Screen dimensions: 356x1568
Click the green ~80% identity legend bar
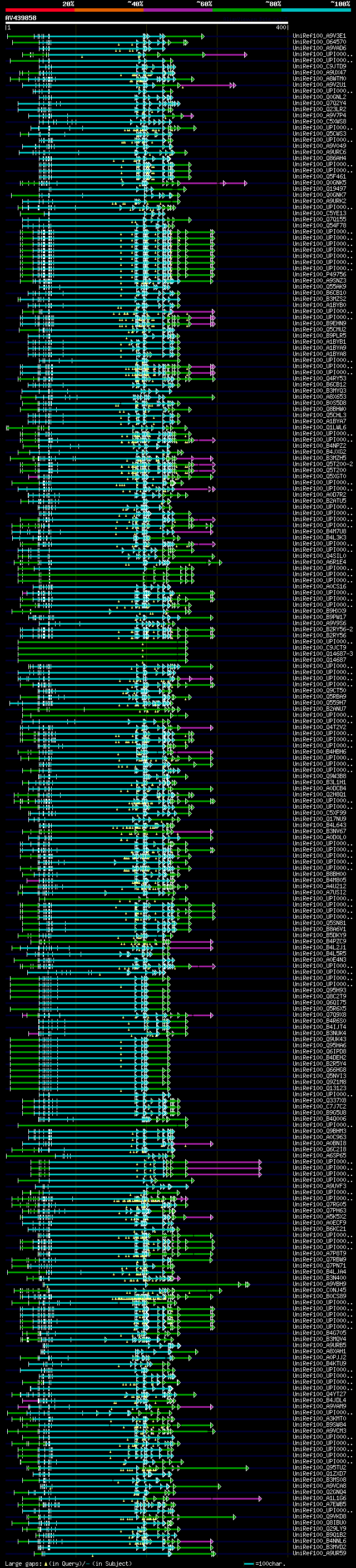point(248,10)
